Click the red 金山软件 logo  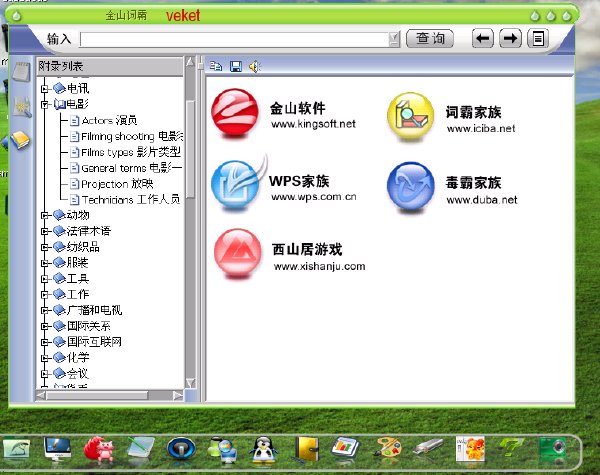click(234, 113)
